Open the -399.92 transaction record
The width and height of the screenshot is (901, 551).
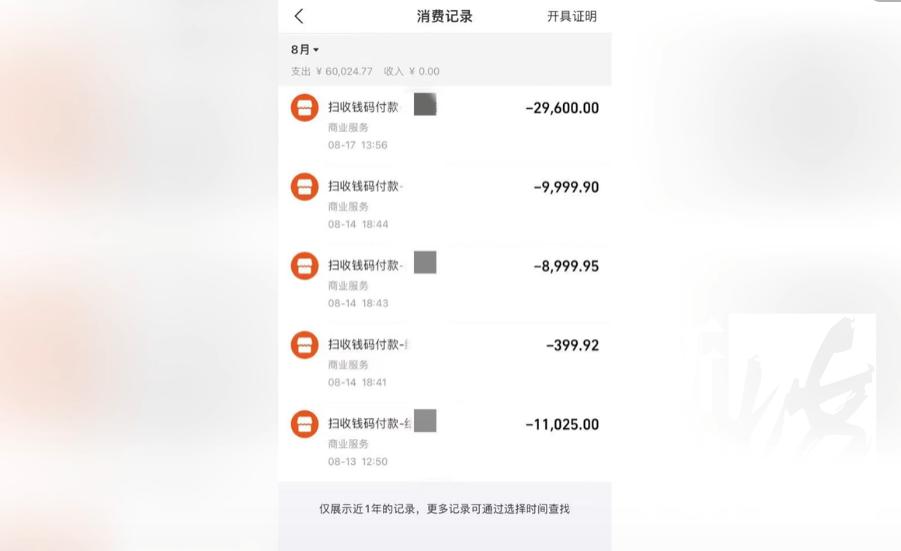pyautogui.click(x=572, y=345)
